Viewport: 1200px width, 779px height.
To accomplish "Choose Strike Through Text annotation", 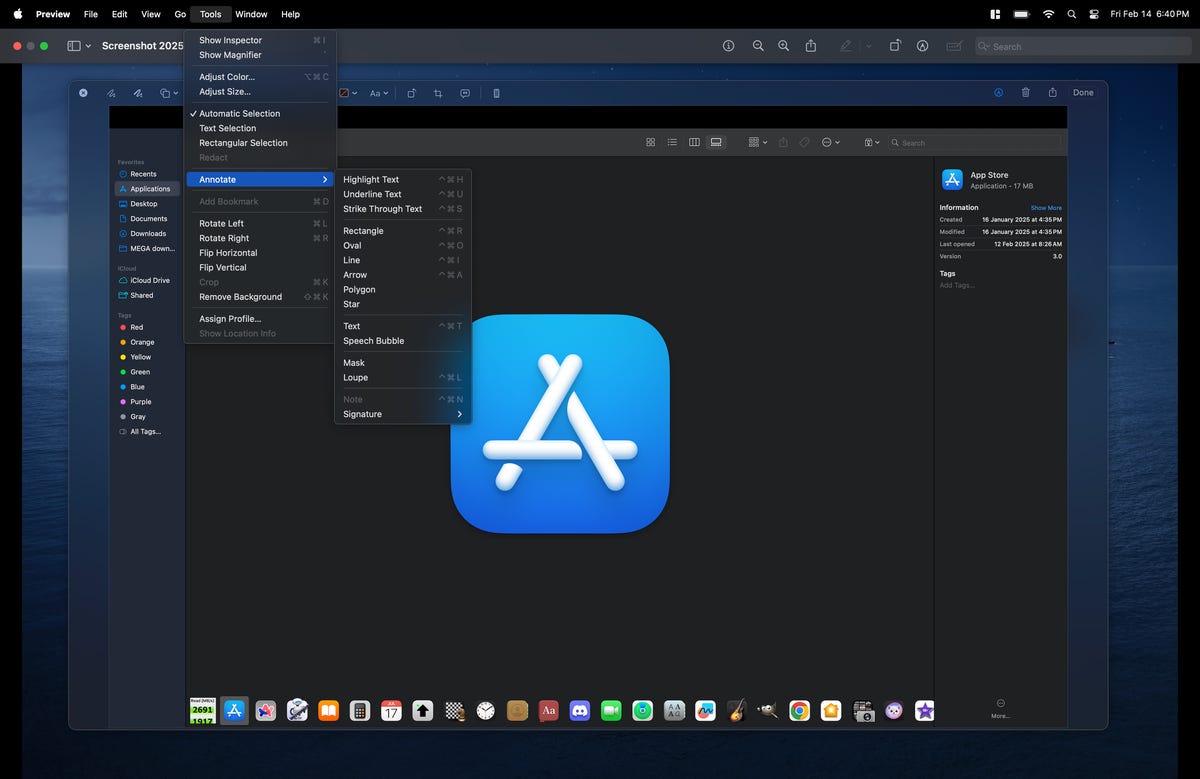I will 403,209.
